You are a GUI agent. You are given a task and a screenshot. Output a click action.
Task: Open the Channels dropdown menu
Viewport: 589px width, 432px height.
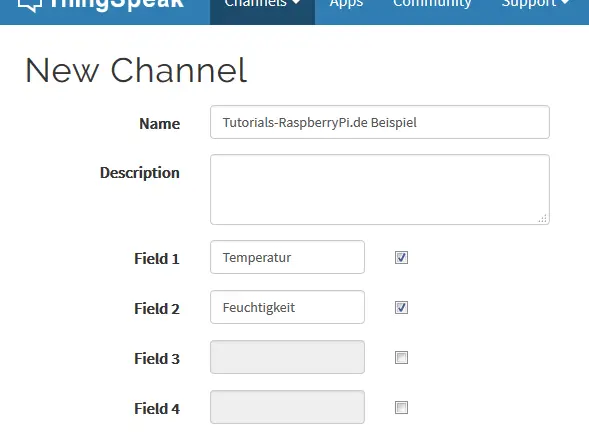tap(262, 8)
